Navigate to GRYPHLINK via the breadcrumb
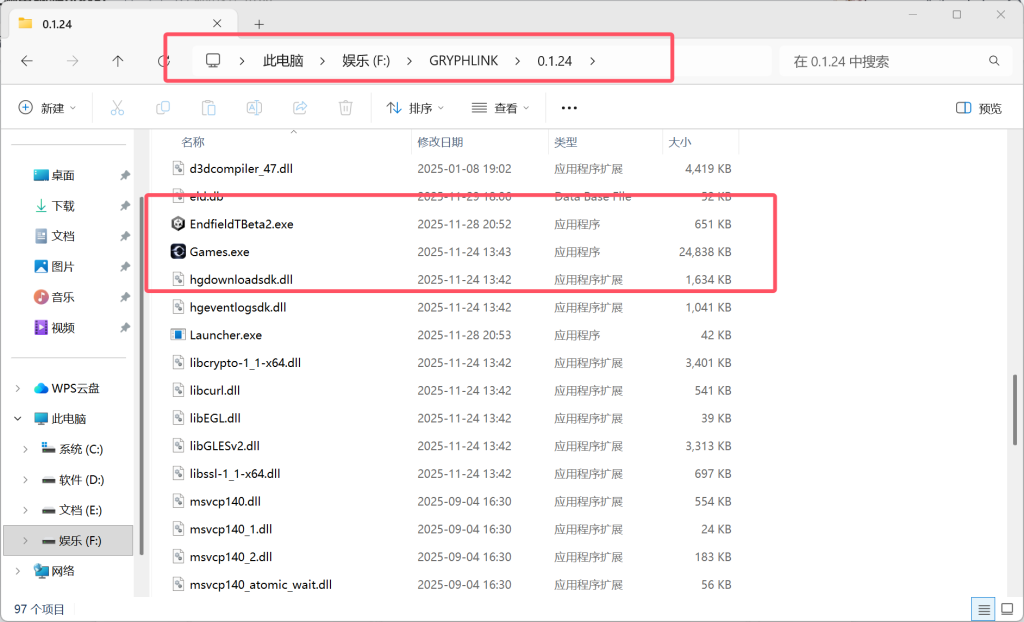This screenshot has width=1024, height=622. (x=463, y=60)
